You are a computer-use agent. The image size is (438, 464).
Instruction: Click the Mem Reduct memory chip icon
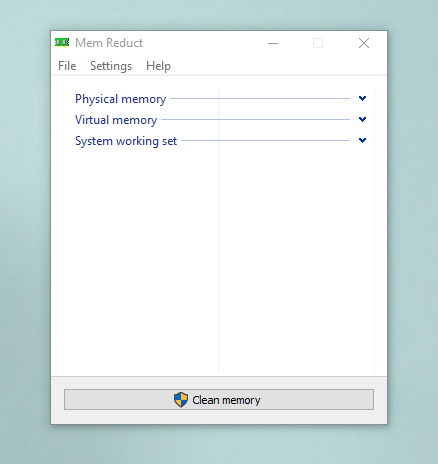(x=62, y=43)
